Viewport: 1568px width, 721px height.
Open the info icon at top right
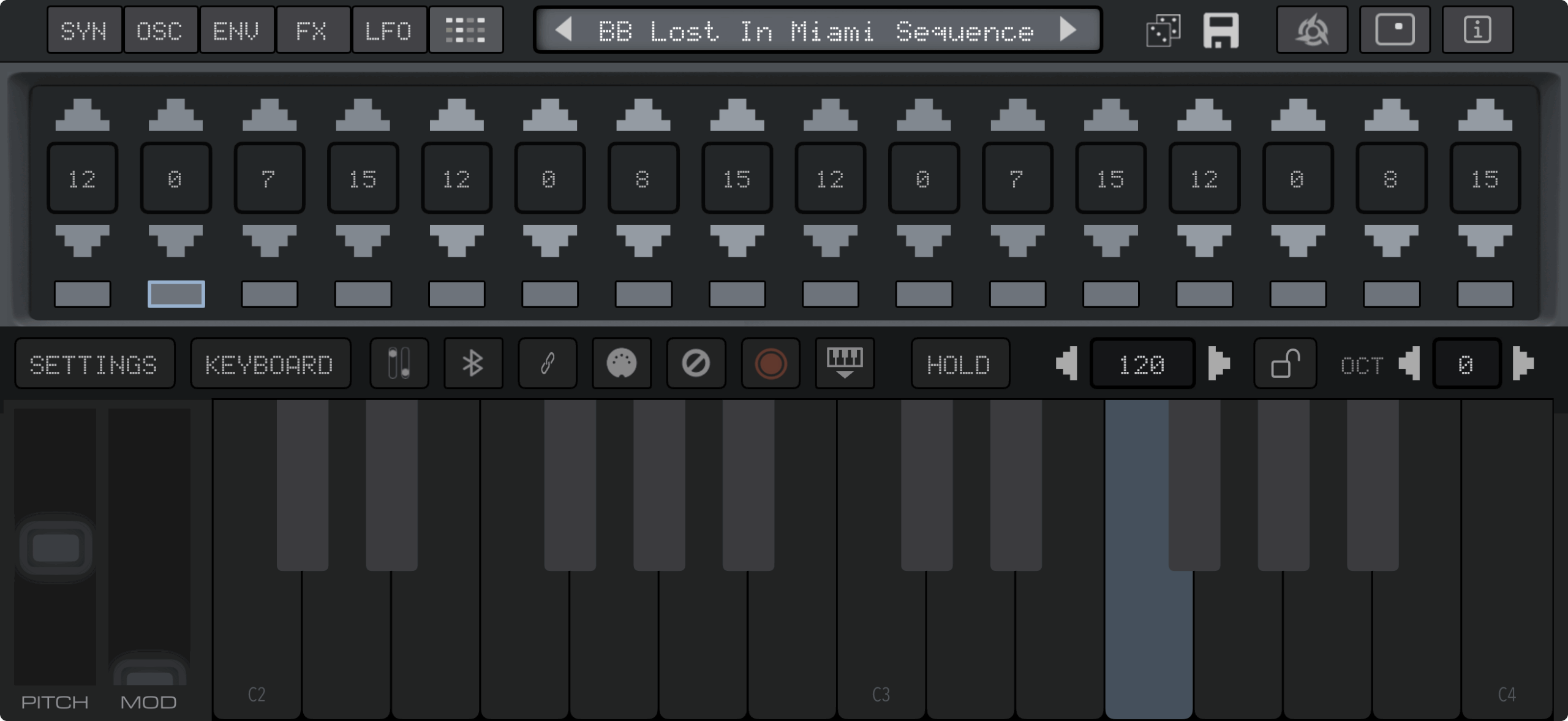point(1477,30)
